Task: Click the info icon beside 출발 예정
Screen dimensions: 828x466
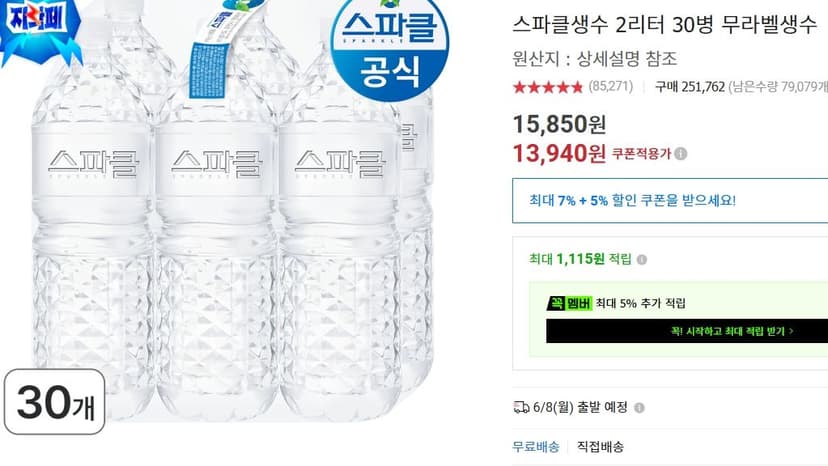Action: (x=639, y=408)
